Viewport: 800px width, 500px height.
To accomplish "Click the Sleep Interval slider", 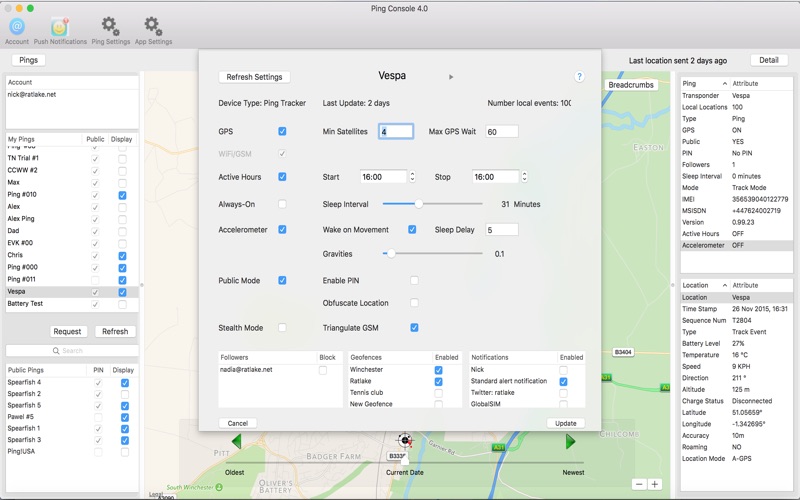I will coord(418,204).
